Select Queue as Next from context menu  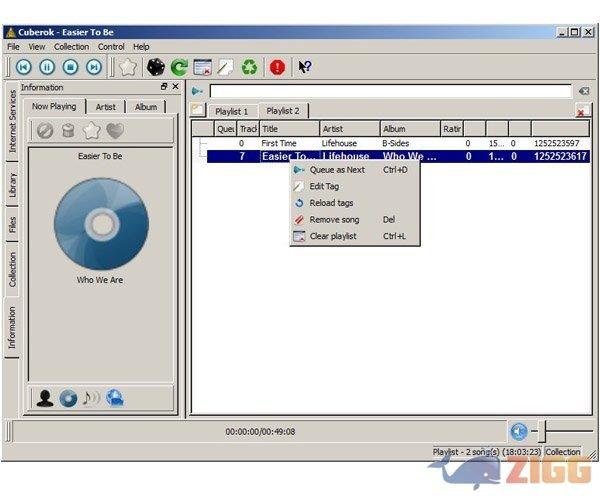(x=336, y=170)
